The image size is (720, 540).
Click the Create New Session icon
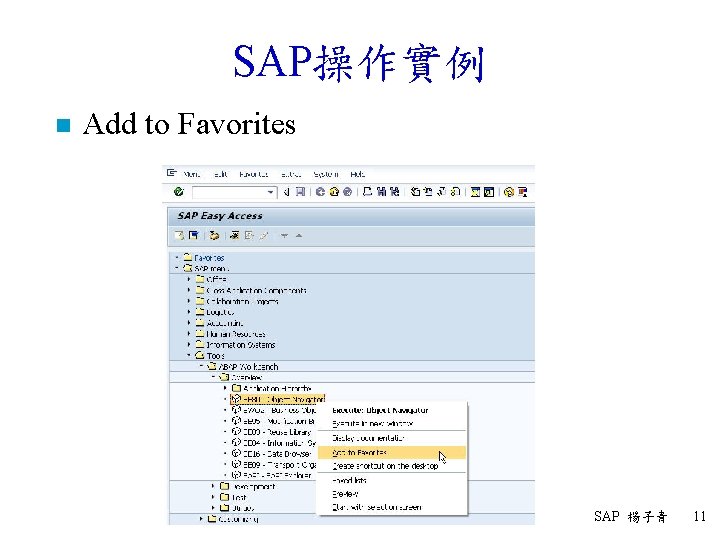[x=476, y=192]
